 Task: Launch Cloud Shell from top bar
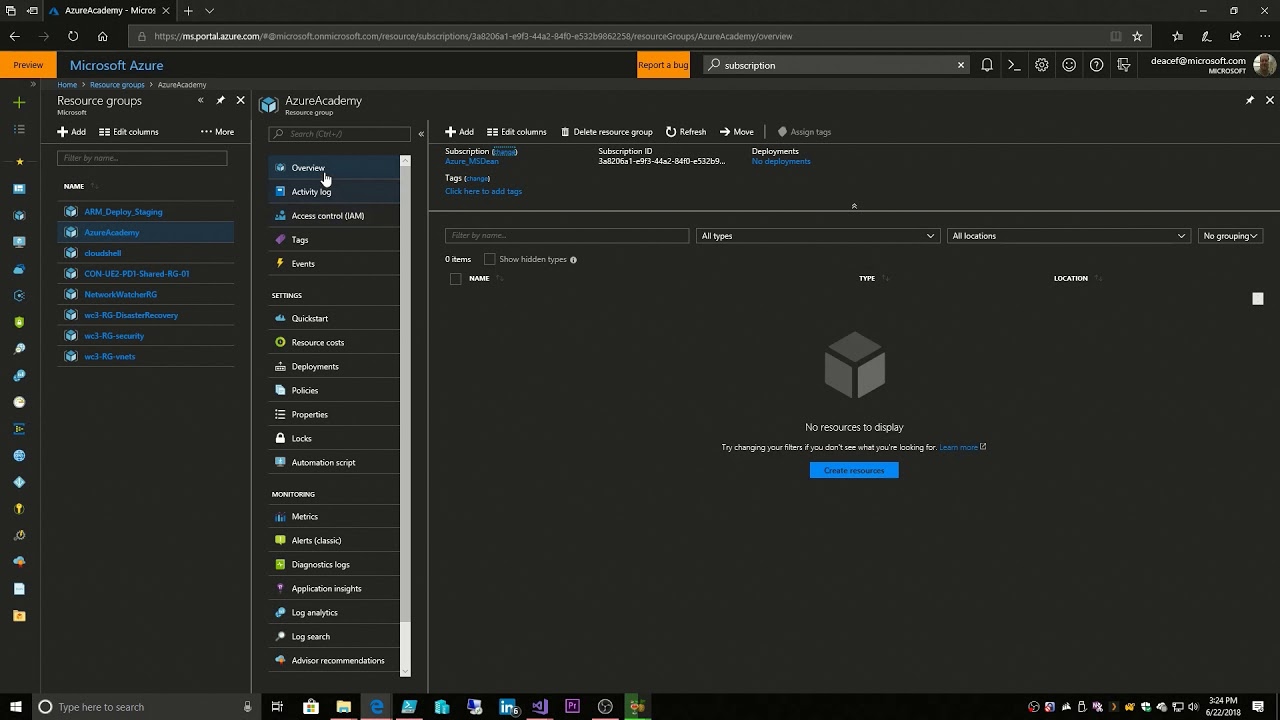pos(1014,65)
